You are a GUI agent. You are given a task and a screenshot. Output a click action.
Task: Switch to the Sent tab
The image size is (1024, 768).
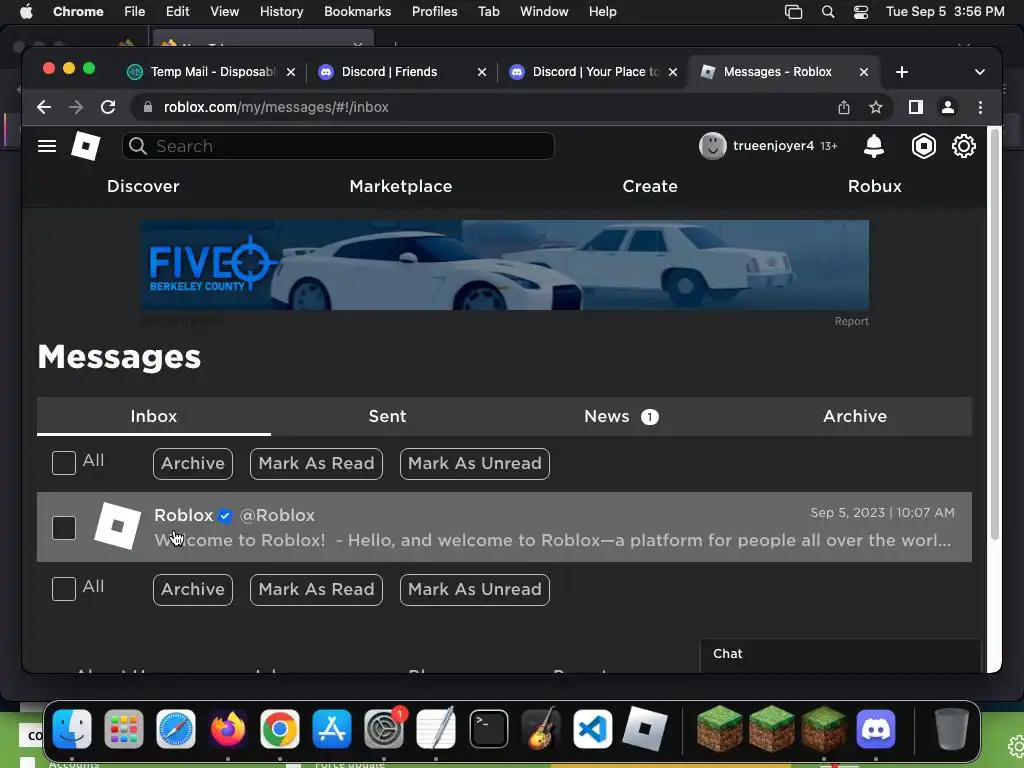coord(387,416)
